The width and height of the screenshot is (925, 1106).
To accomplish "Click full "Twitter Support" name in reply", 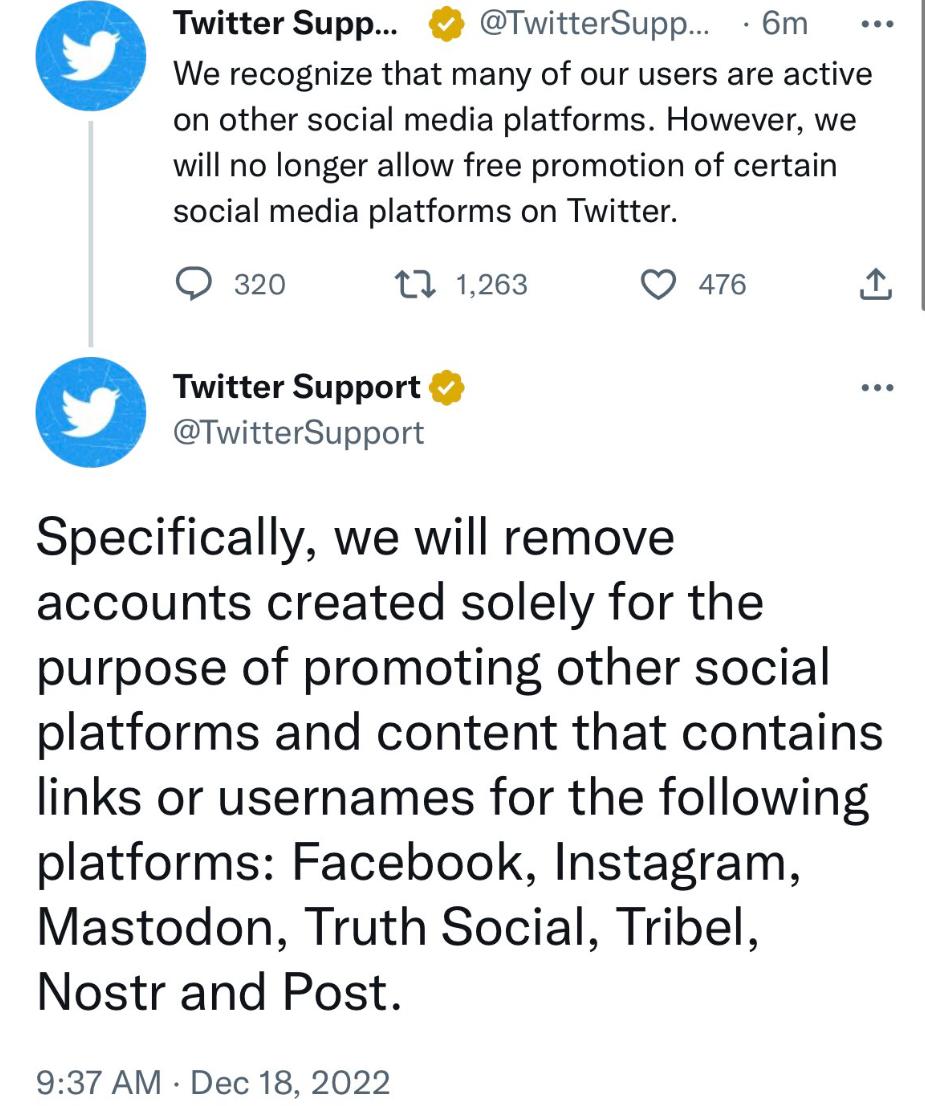I will 297,388.
